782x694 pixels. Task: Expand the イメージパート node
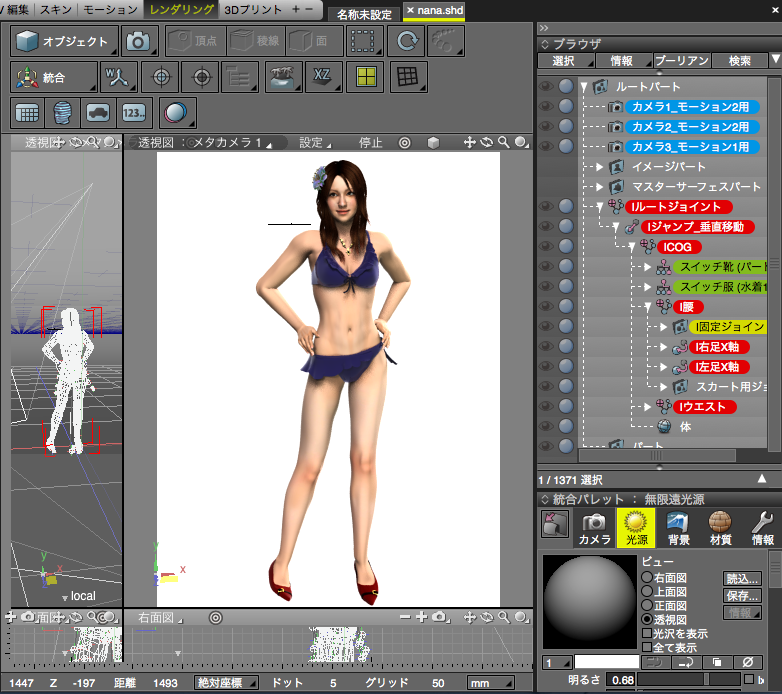pos(599,167)
